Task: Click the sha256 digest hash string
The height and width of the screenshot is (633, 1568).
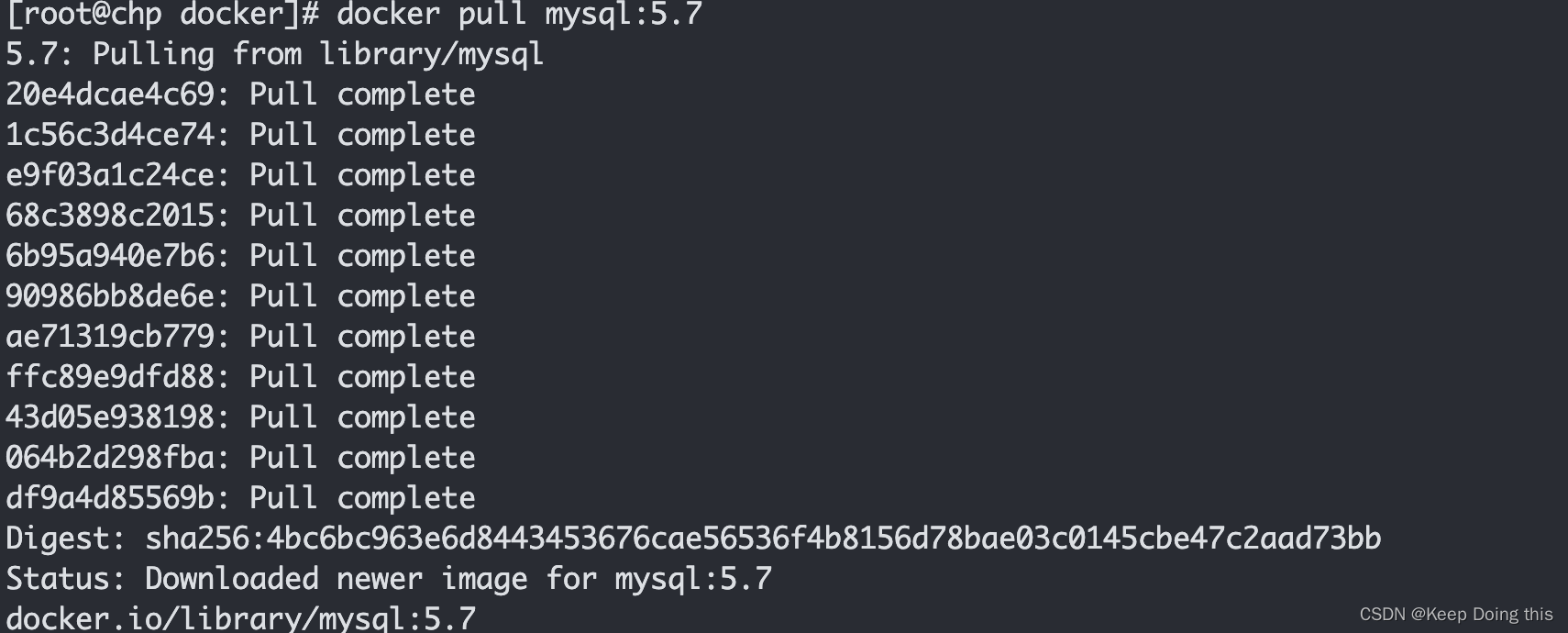Action: coord(763,539)
